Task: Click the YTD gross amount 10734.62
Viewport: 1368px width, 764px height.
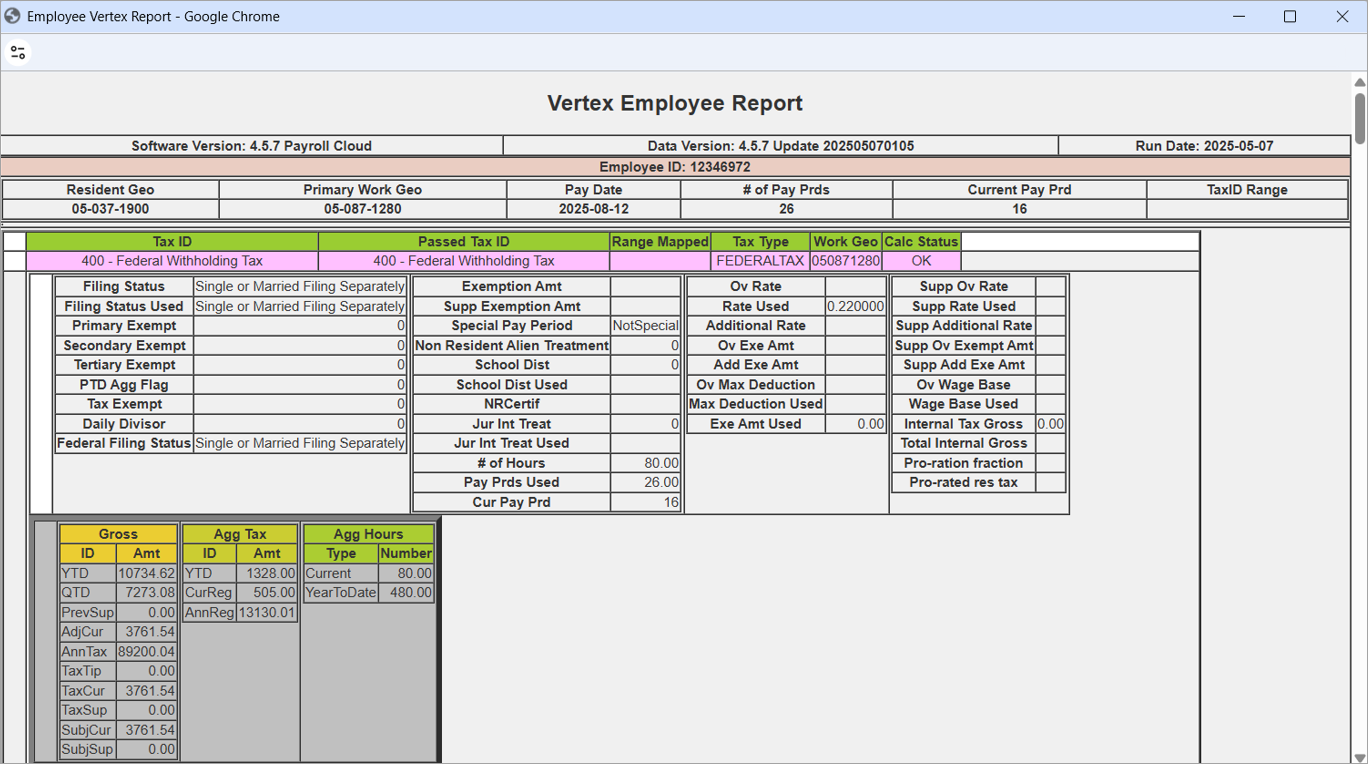Action: pyautogui.click(x=147, y=573)
